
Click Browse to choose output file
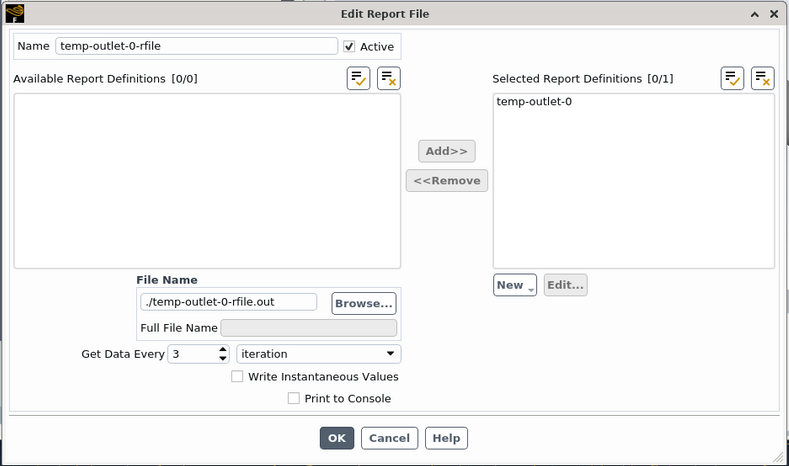click(364, 303)
